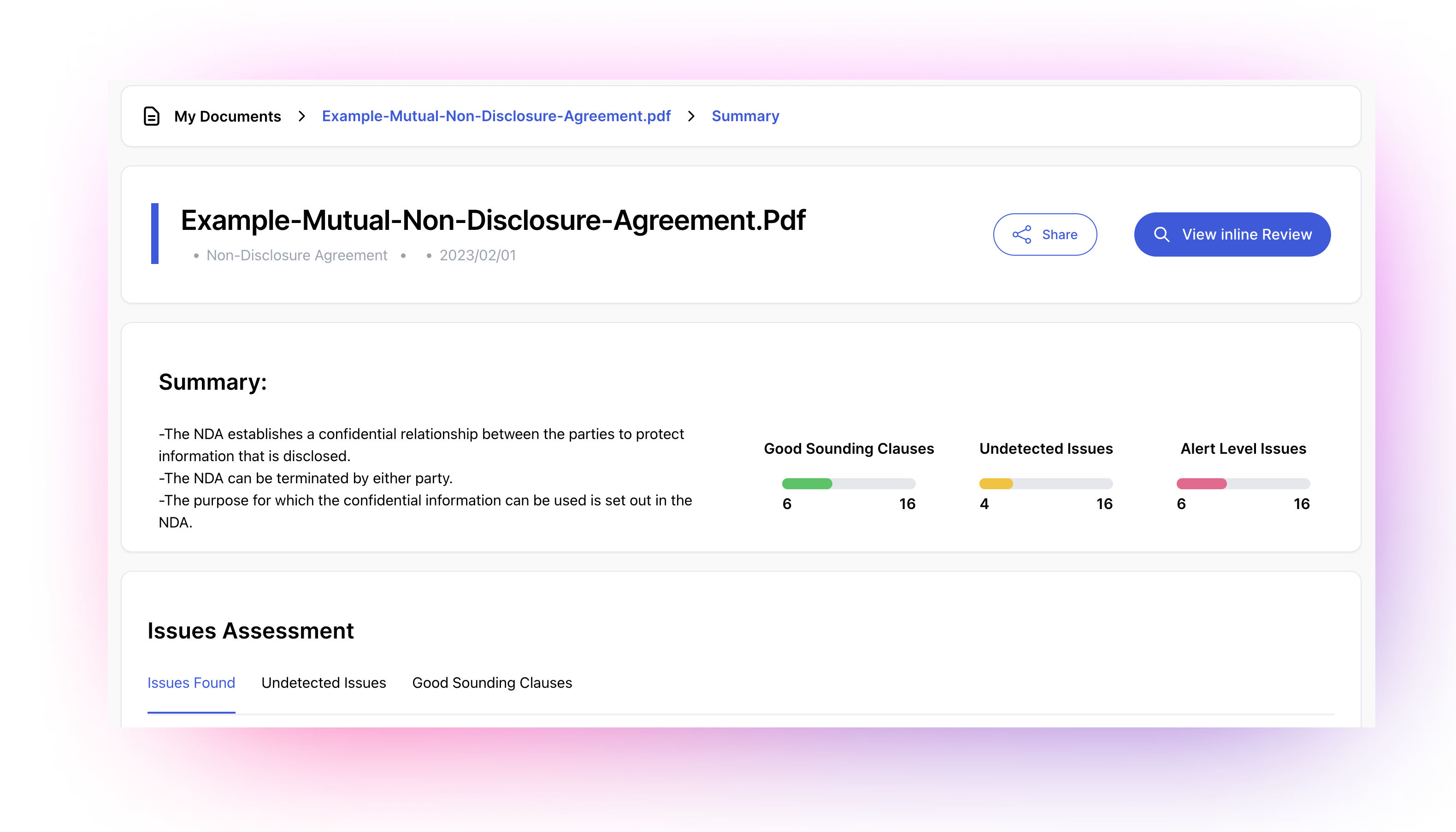Click the line 'The NDA can be terminated by either party.'
Viewport: 1456px width, 832px height.
coord(305,478)
